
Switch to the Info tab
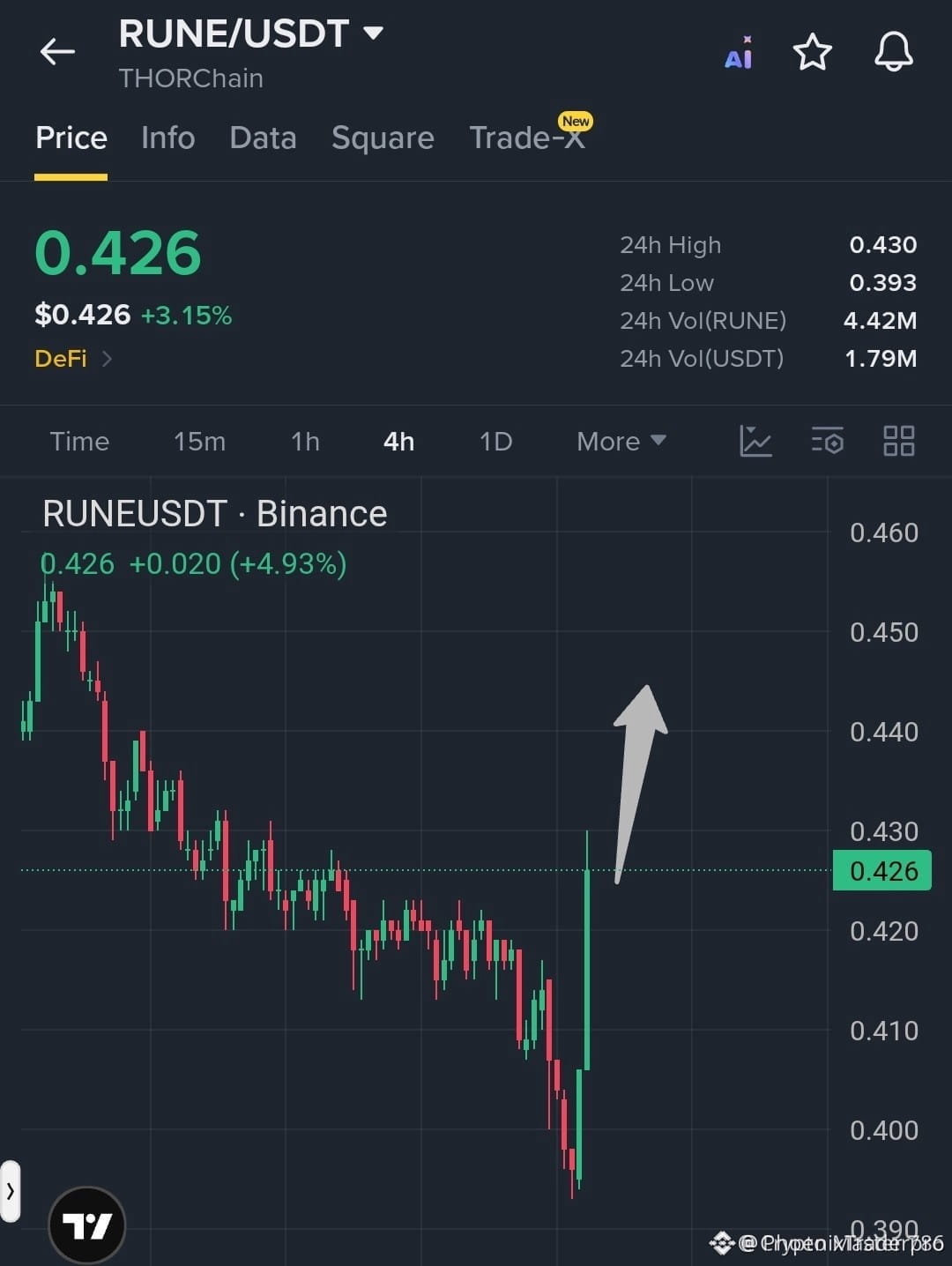coord(168,138)
